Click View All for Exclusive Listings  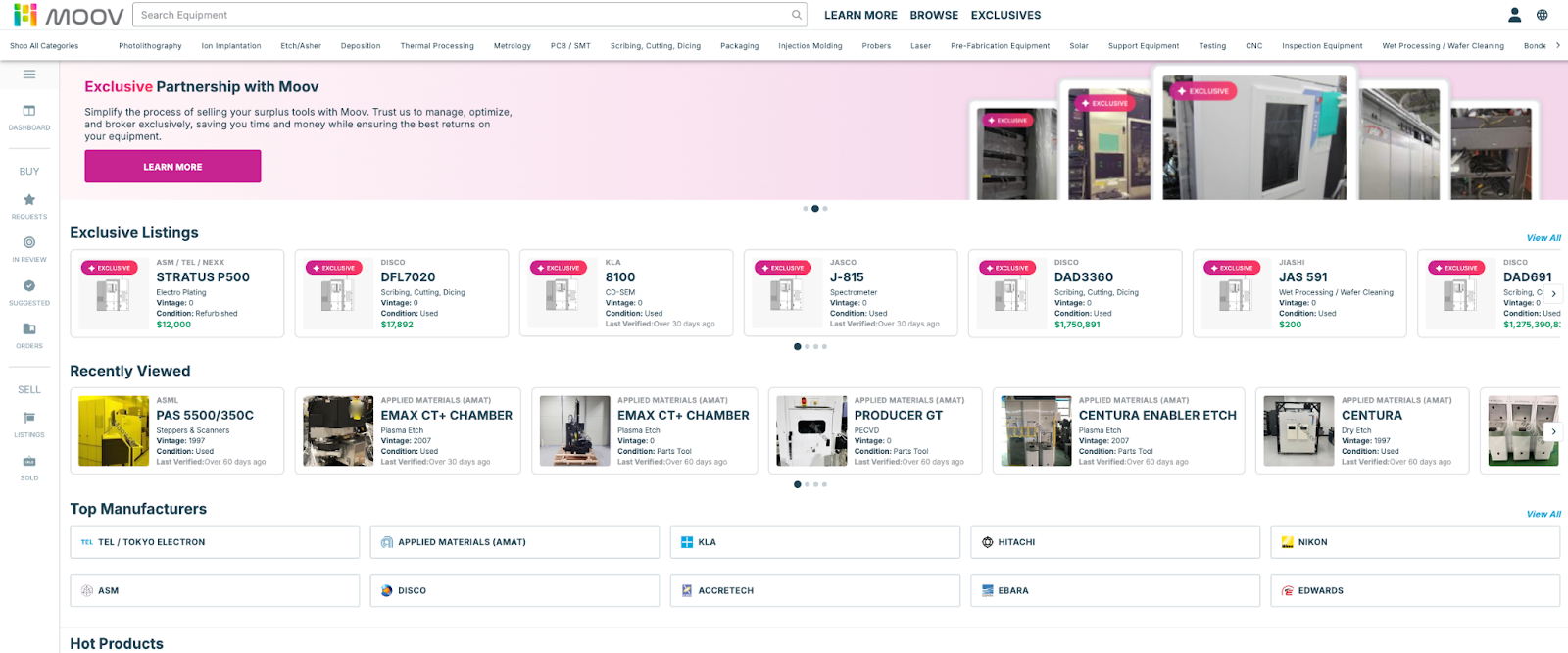tap(1543, 238)
